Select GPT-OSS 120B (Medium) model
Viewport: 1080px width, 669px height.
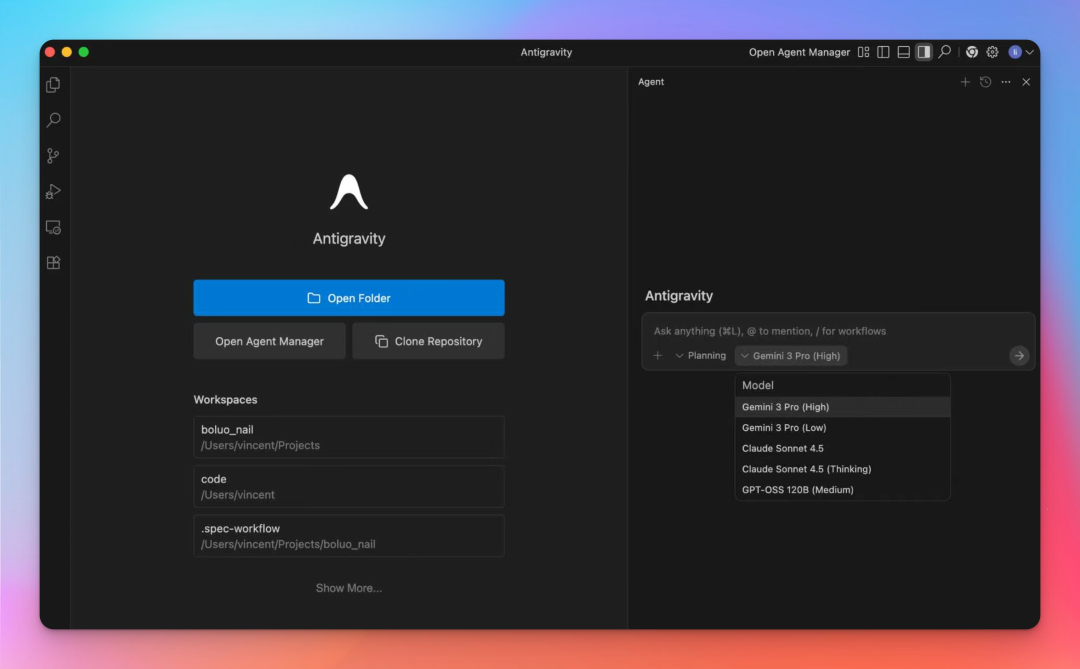point(798,490)
